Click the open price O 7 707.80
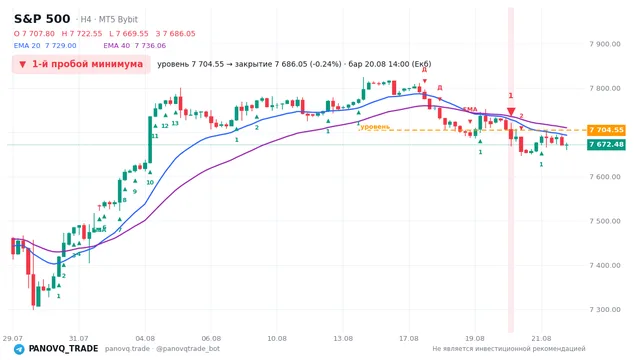This screenshot has width=640, height=360. point(34,33)
